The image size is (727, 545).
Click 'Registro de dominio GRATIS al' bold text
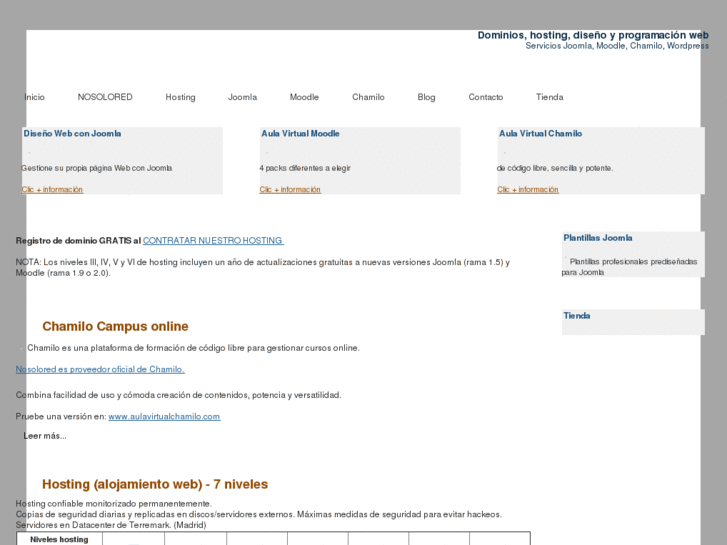[x=78, y=241]
